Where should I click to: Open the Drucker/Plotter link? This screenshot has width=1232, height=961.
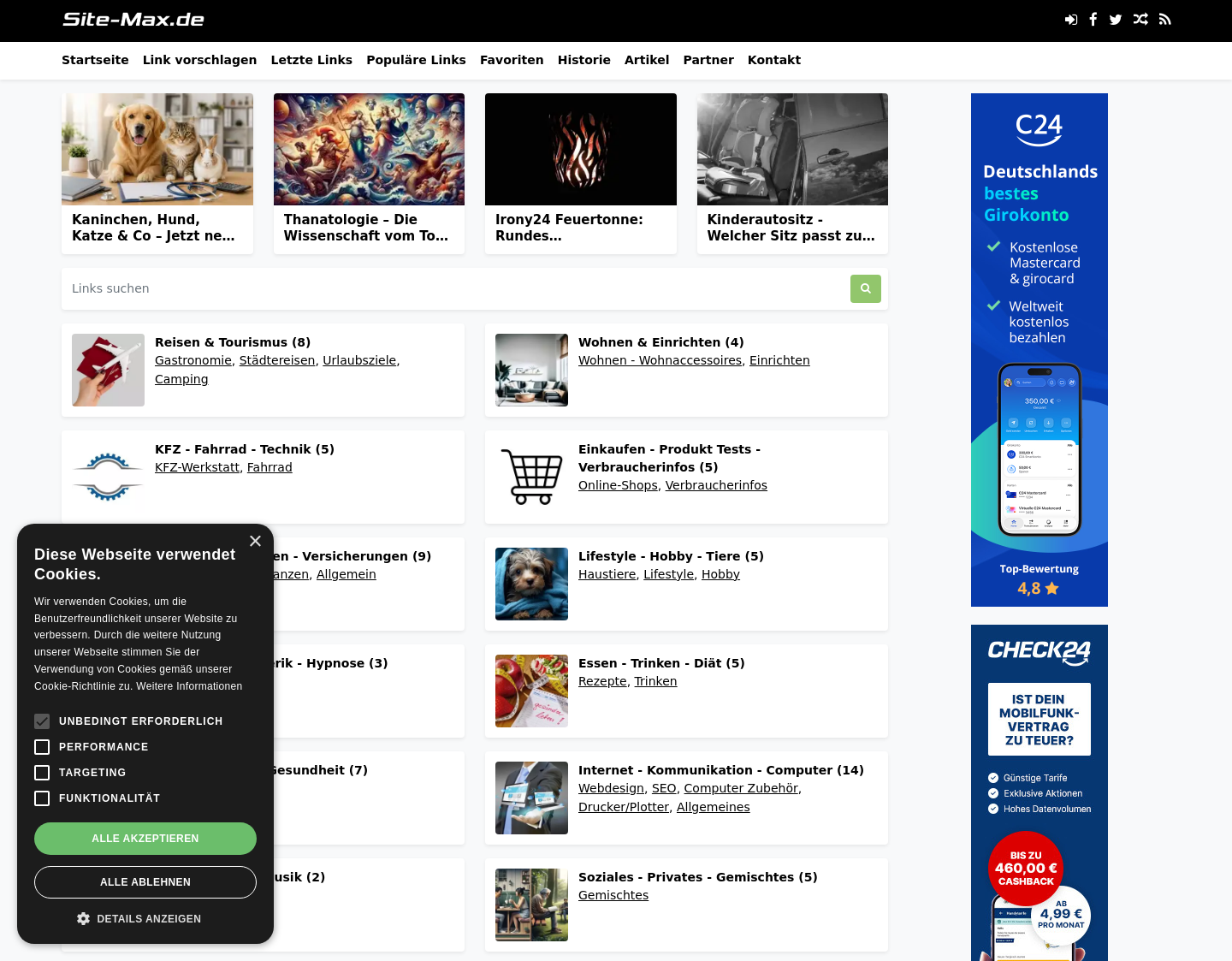pyautogui.click(x=624, y=807)
